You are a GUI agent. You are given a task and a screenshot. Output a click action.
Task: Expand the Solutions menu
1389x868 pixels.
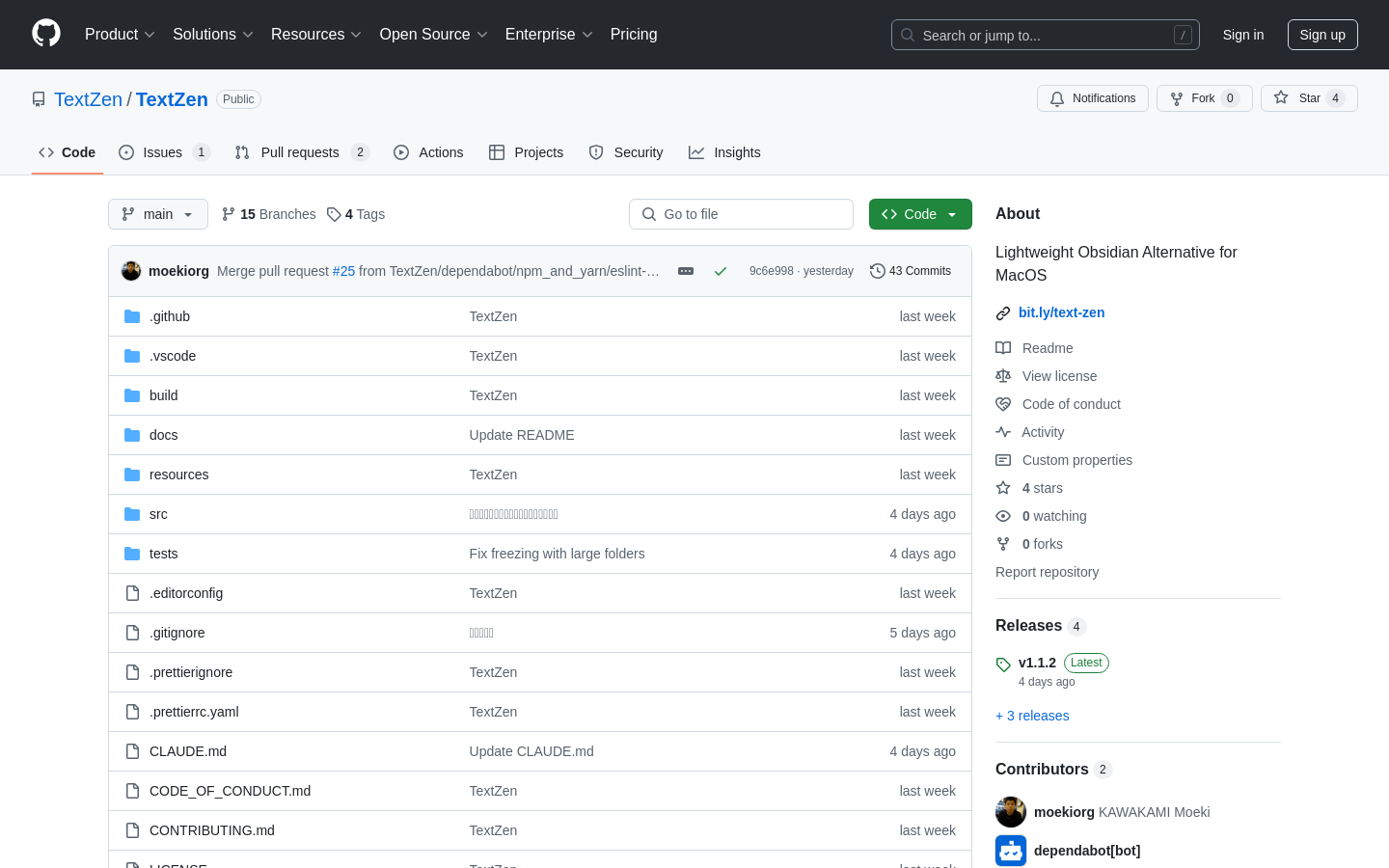click(213, 35)
